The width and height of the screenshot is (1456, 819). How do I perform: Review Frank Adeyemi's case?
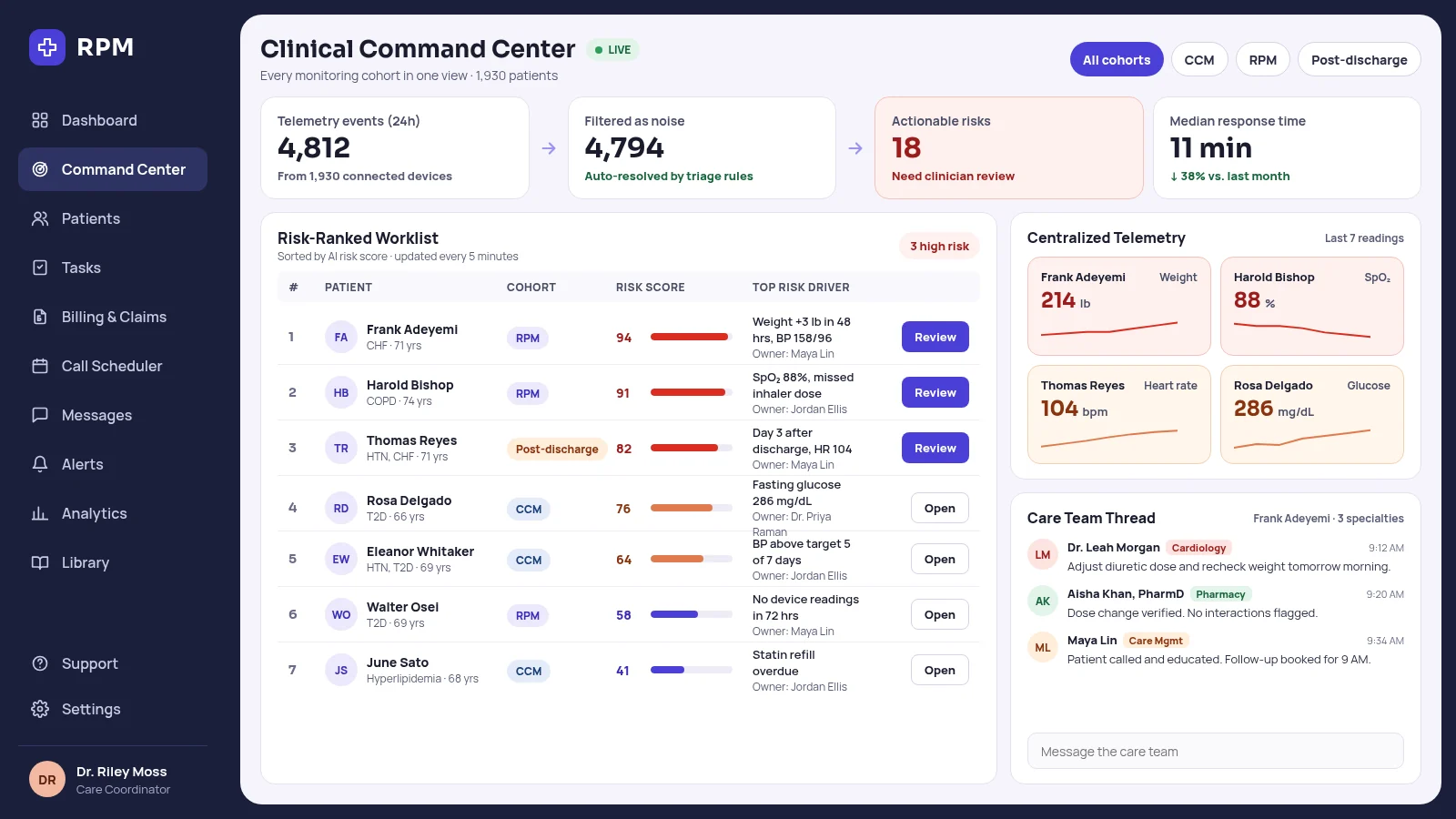point(935,337)
